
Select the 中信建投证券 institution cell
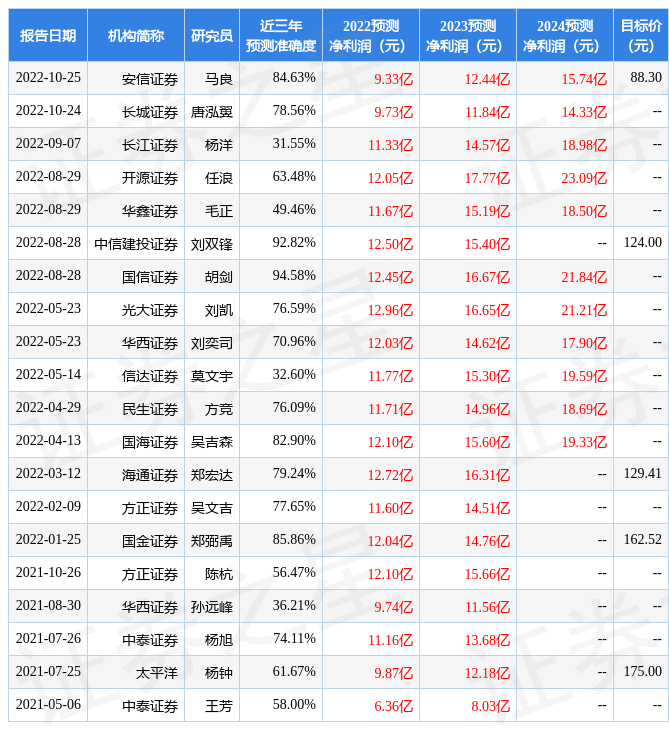pos(136,244)
